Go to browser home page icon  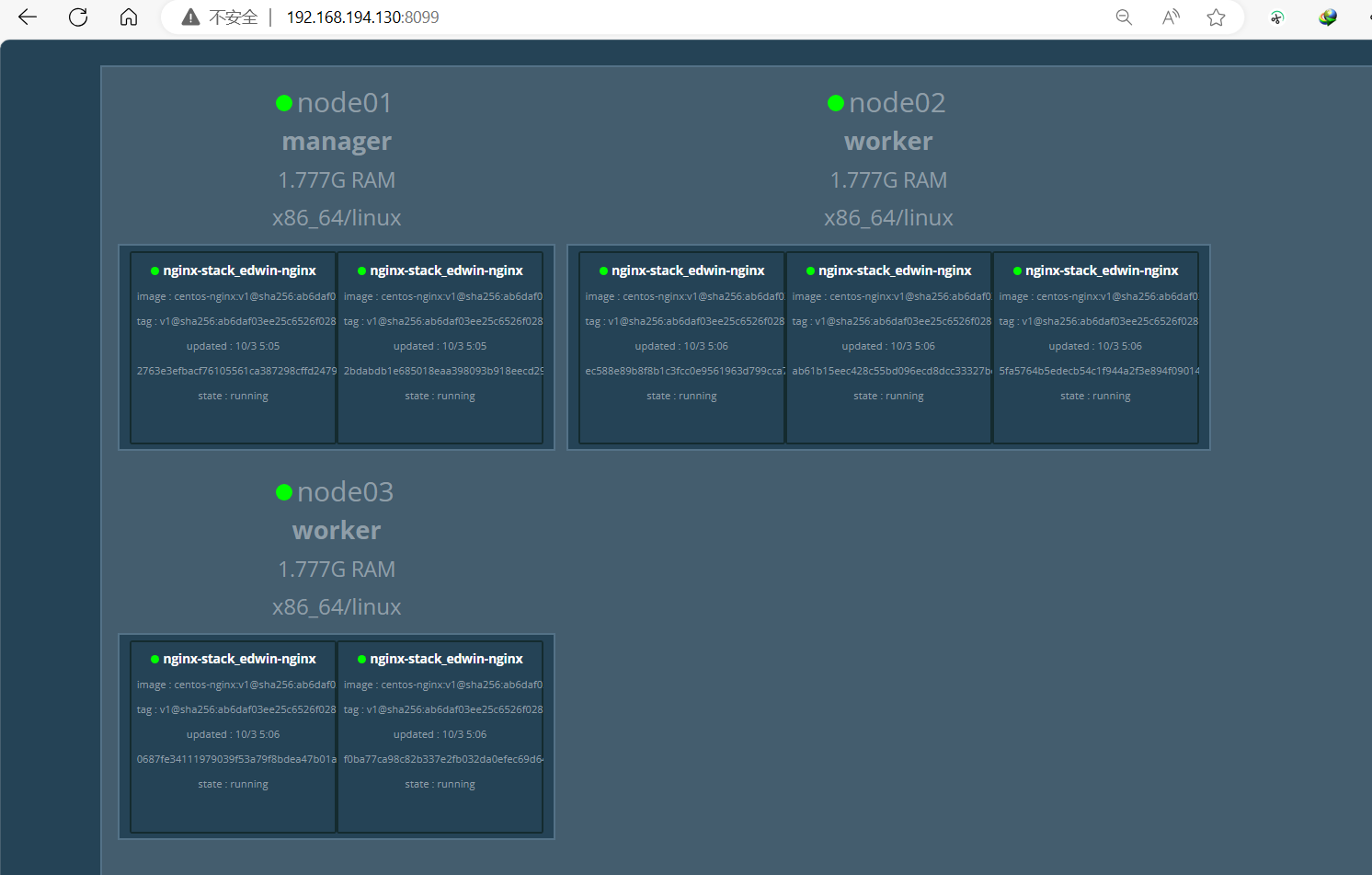tap(129, 17)
